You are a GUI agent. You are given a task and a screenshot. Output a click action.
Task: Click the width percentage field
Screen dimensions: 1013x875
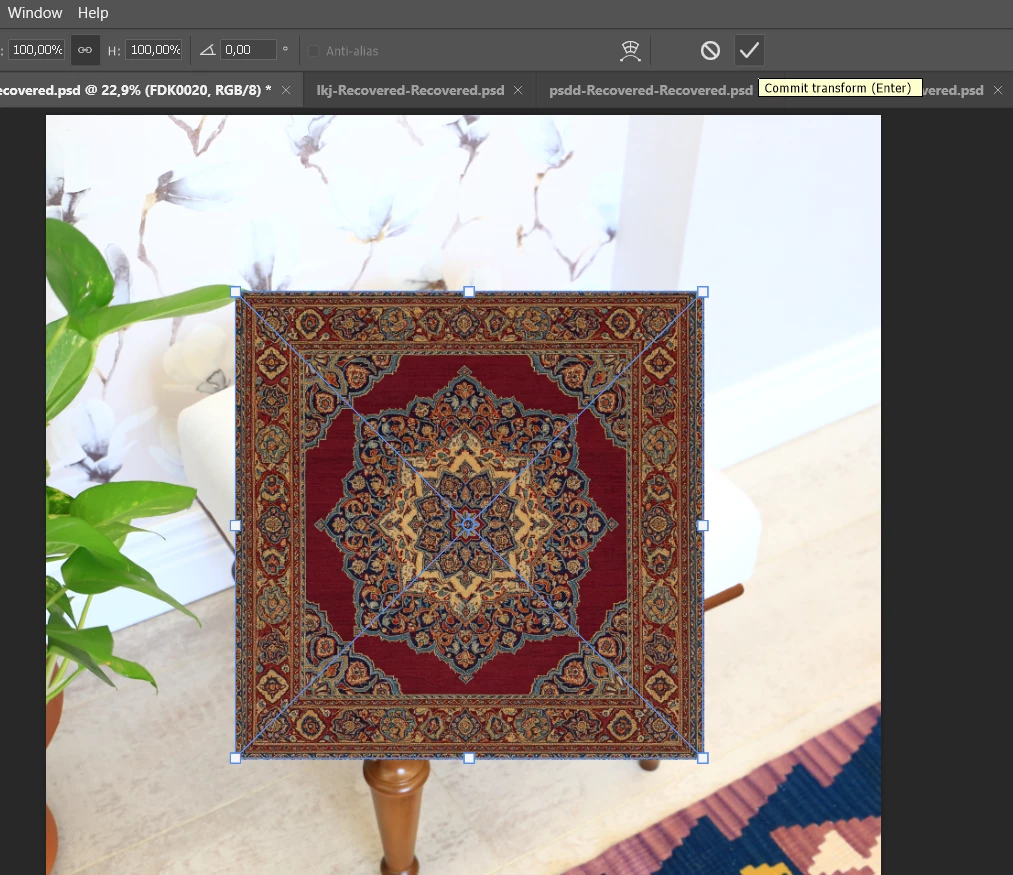(37, 50)
